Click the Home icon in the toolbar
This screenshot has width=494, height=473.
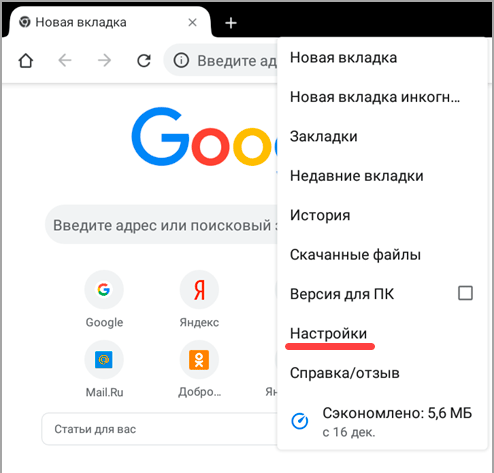click(x=26, y=61)
